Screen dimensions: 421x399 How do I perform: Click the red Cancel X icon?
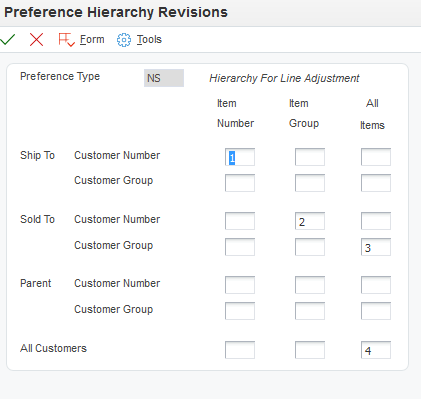click(x=36, y=40)
